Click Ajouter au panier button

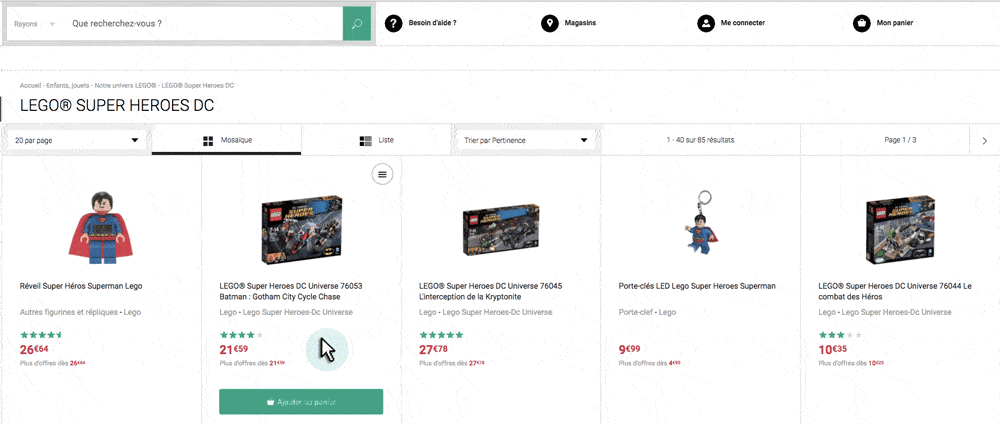pyautogui.click(x=301, y=402)
